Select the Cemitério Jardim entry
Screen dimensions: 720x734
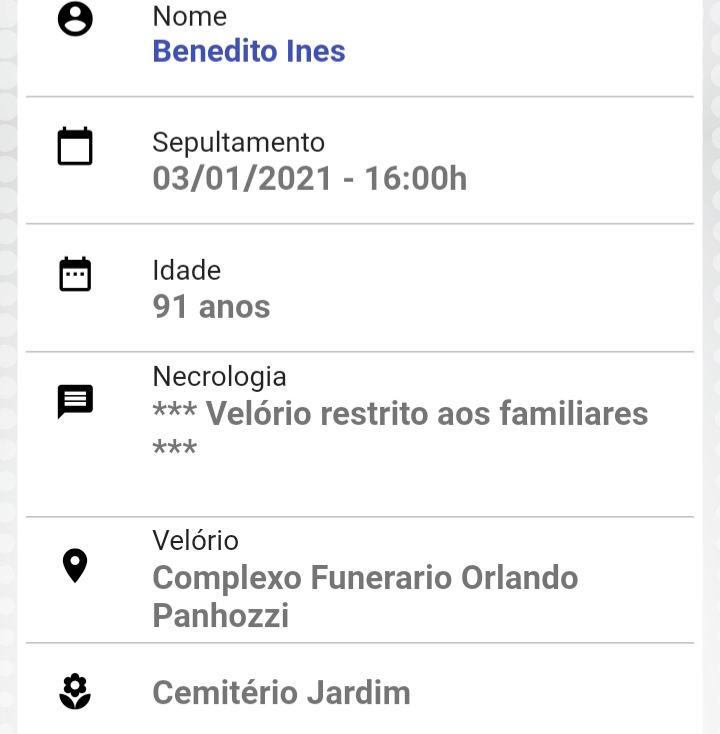pos(281,692)
